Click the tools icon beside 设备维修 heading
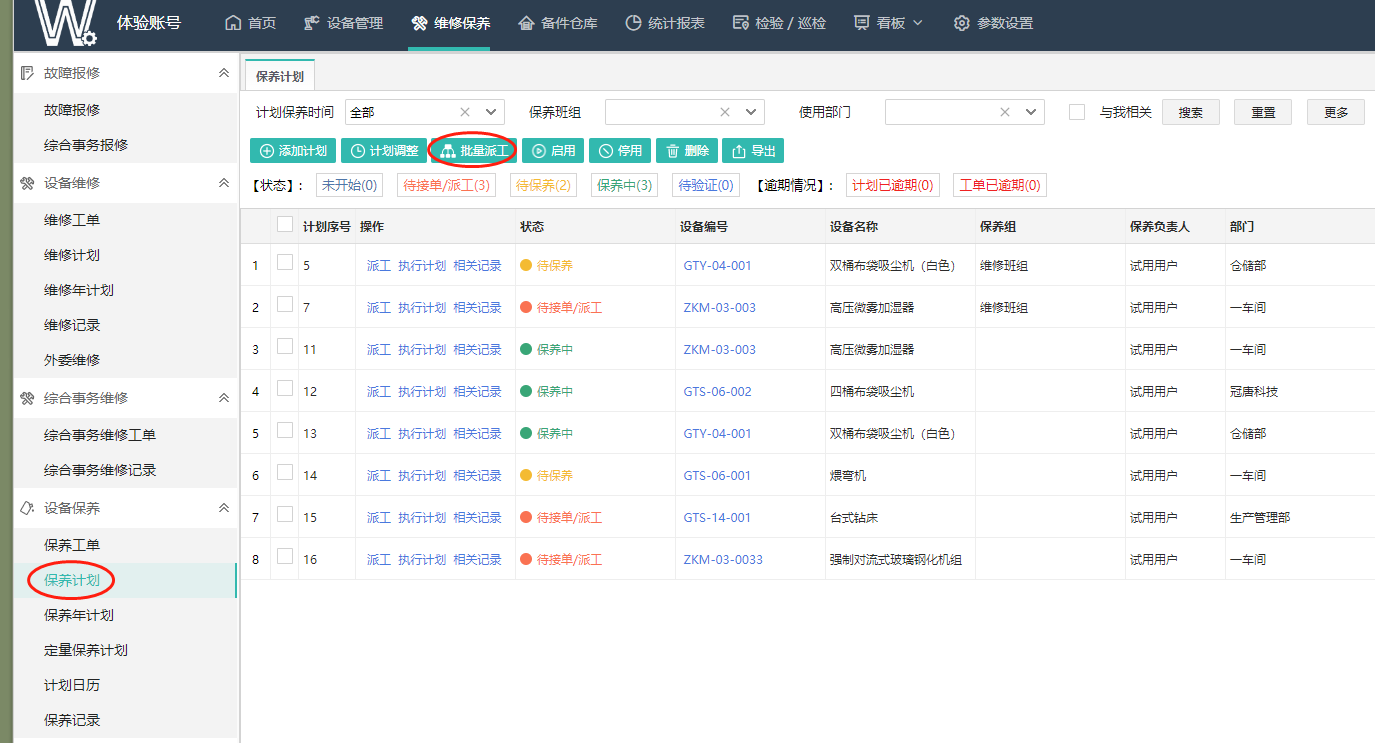 (27, 183)
